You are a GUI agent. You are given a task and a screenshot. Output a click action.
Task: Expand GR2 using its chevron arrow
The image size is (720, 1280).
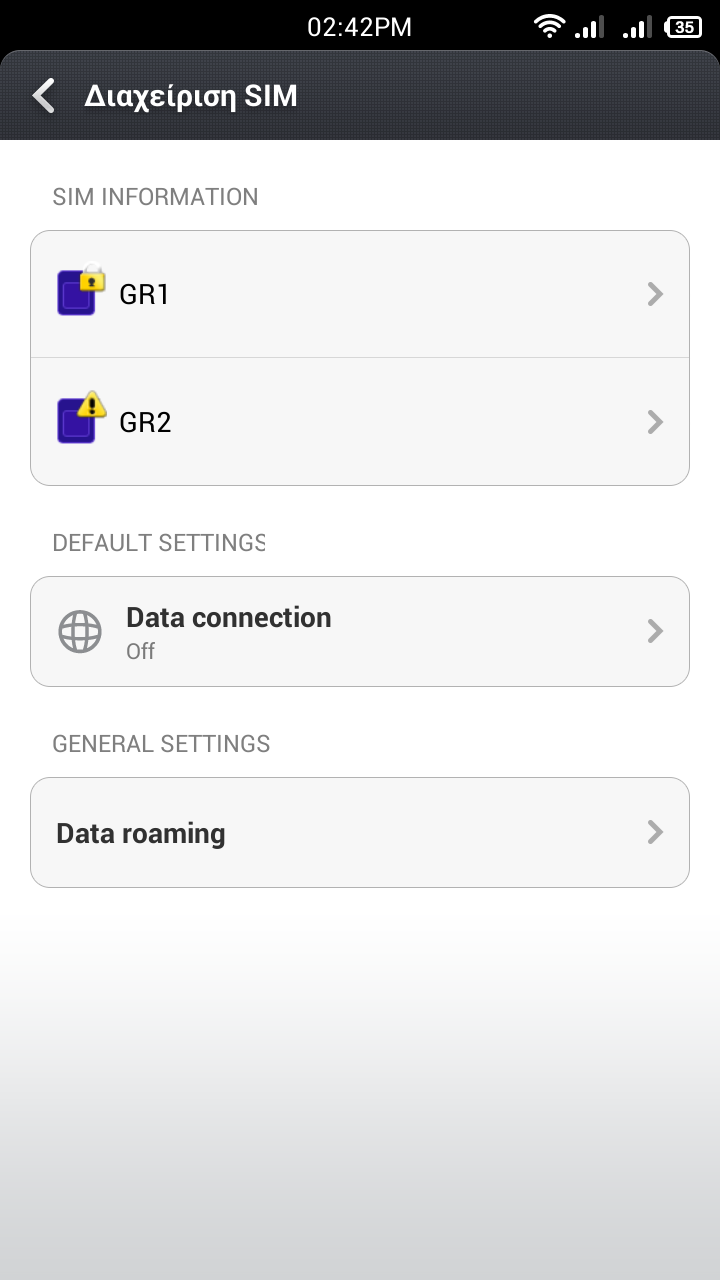[x=655, y=422]
